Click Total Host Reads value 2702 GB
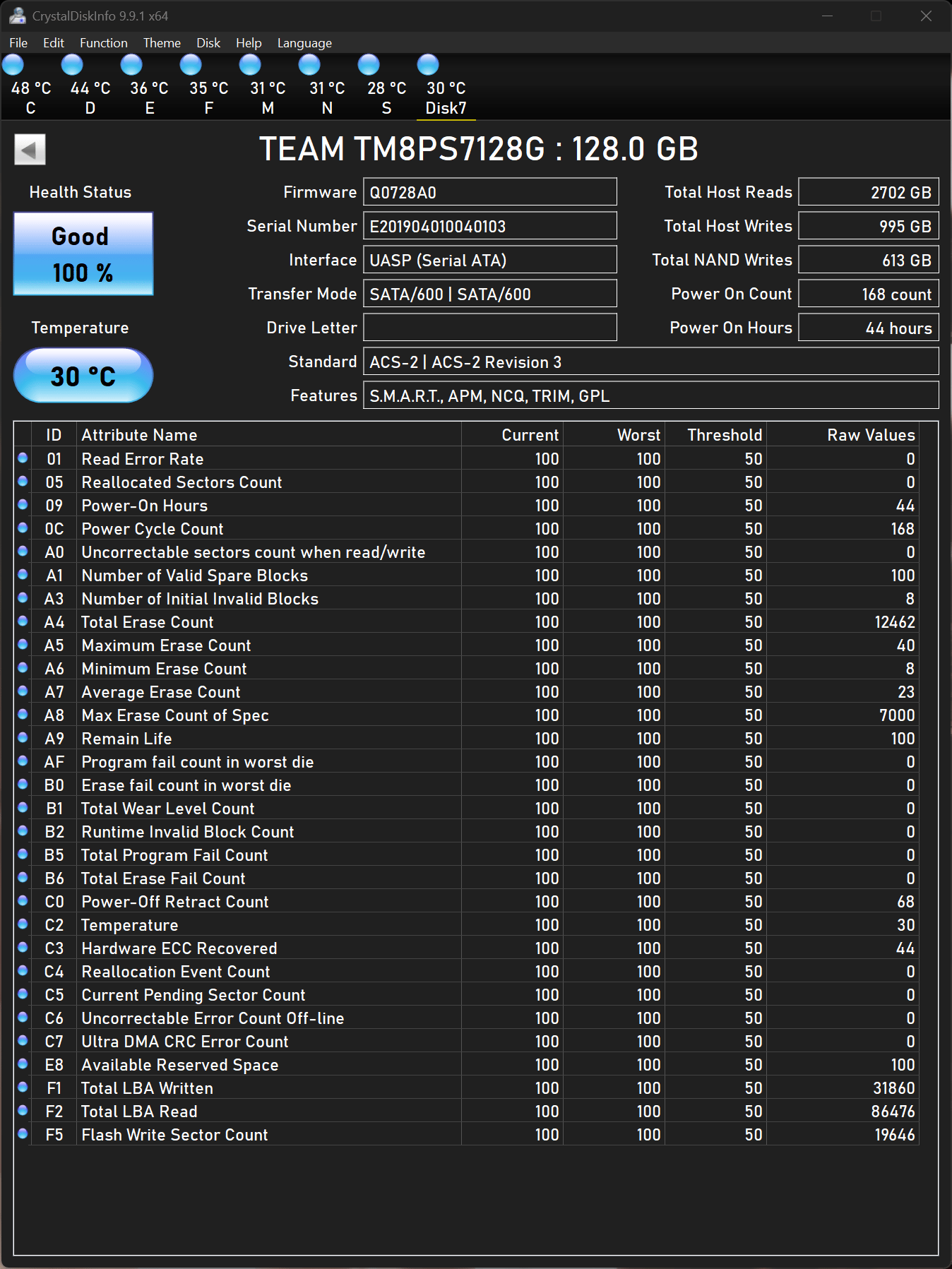 point(869,191)
